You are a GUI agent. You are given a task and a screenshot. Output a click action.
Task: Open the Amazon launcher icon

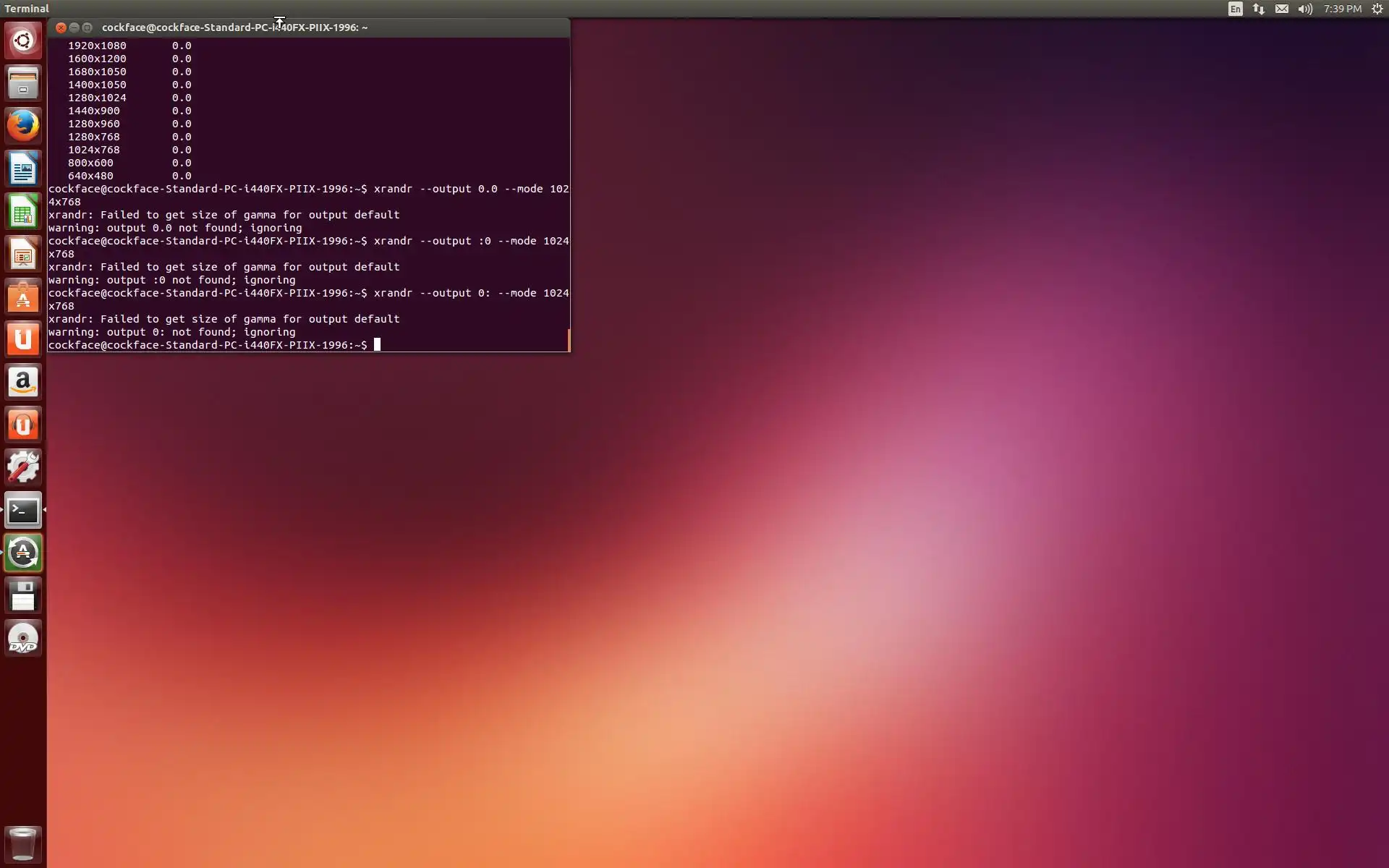click(x=23, y=382)
